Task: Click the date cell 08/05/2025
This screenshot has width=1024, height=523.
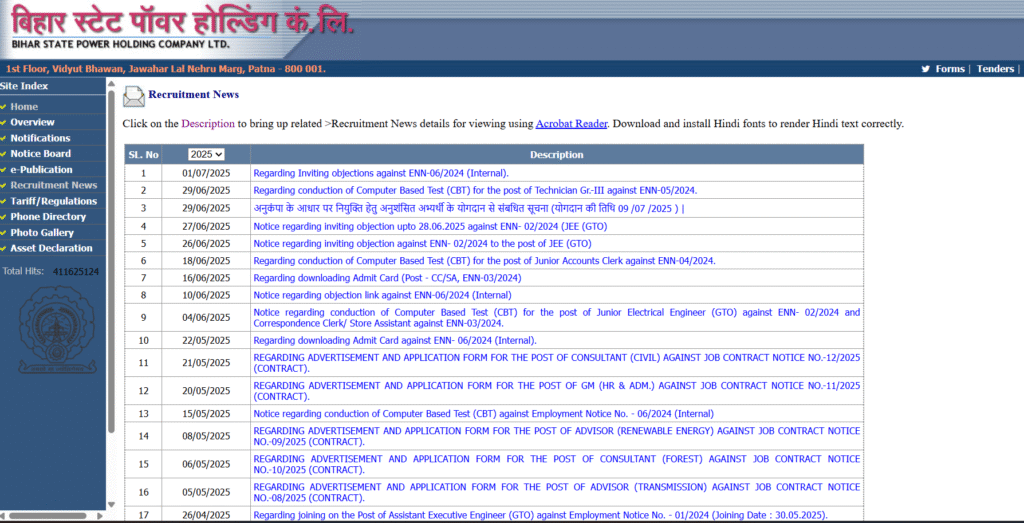Action: click(x=206, y=437)
